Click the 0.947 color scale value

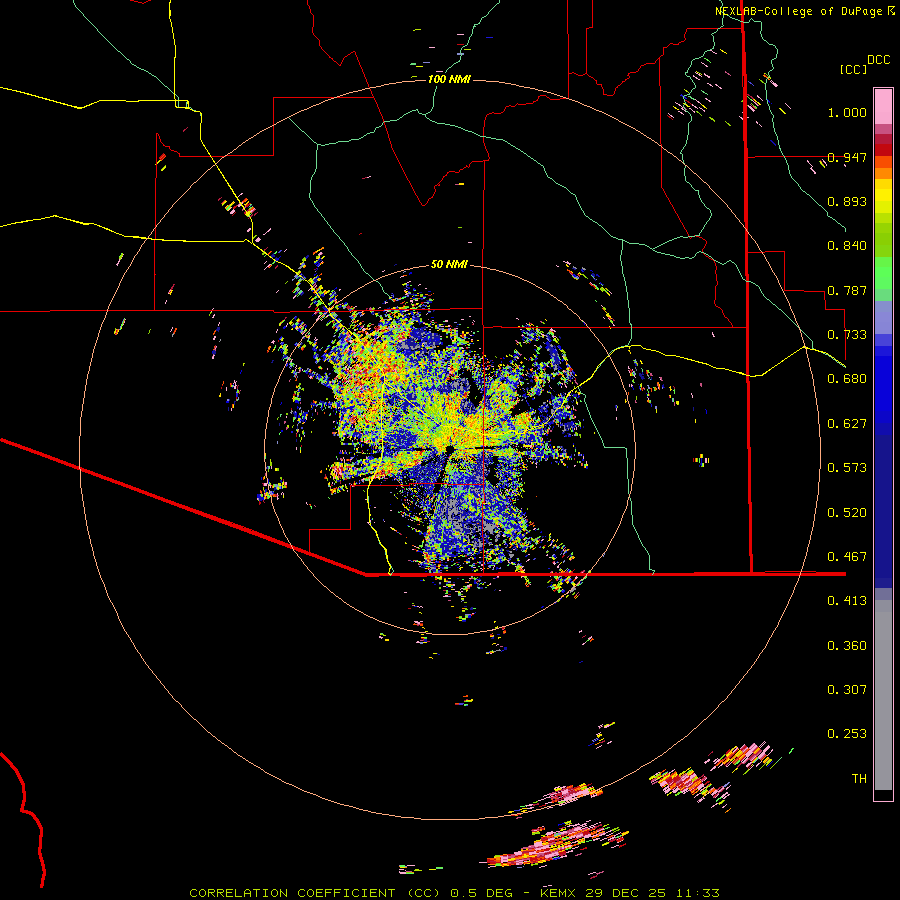coord(847,157)
